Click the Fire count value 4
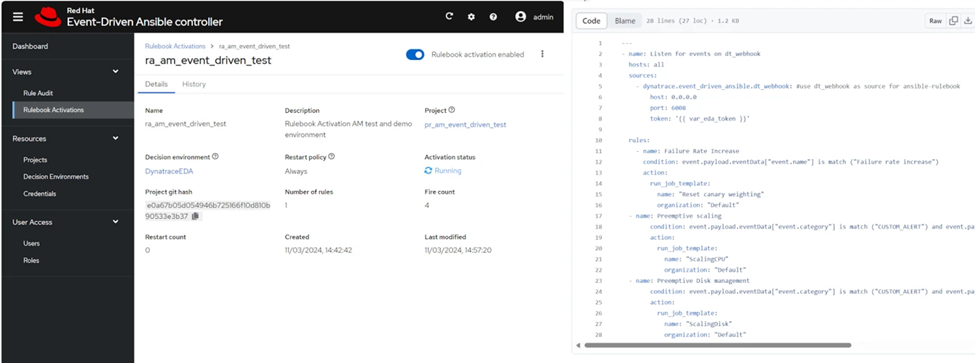Viewport: 975px width, 363px height. (x=427, y=204)
